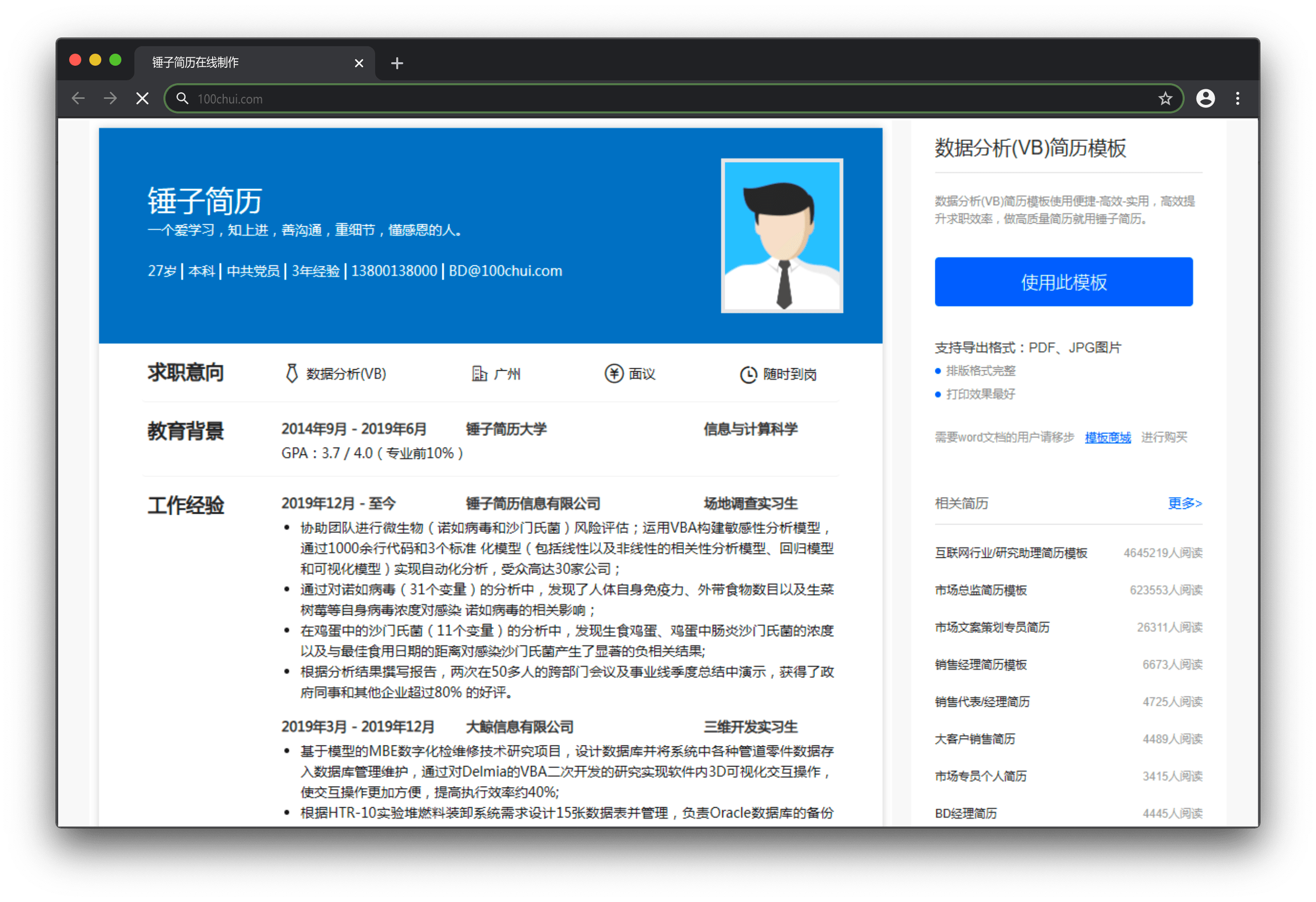The height and width of the screenshot is (902, 1316).
Task: Click 更多> next to 相关简历
Action: [1185, 503]
